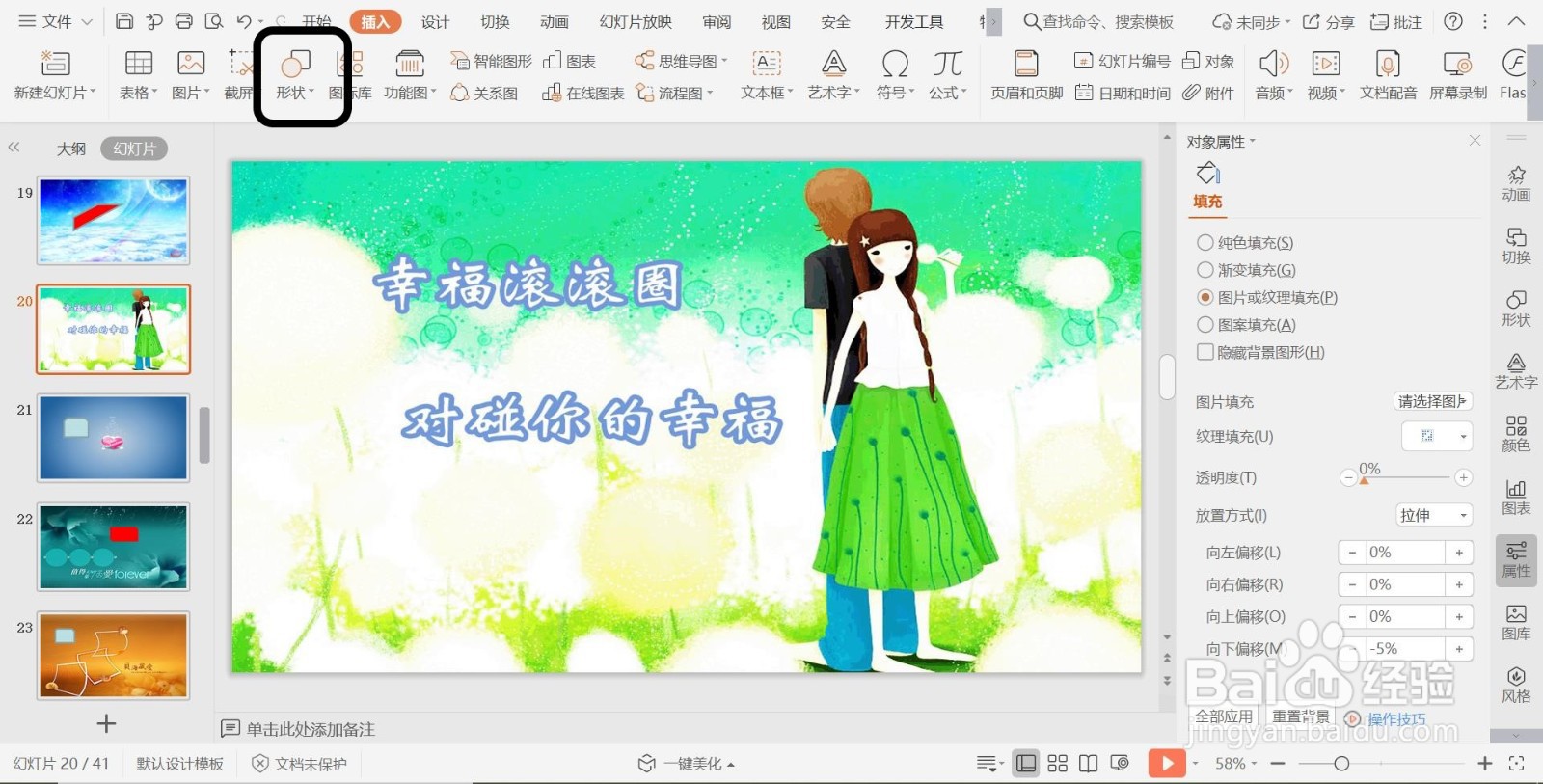
Task: Open the 形状 shapes tool
Action: click(295, 75)
